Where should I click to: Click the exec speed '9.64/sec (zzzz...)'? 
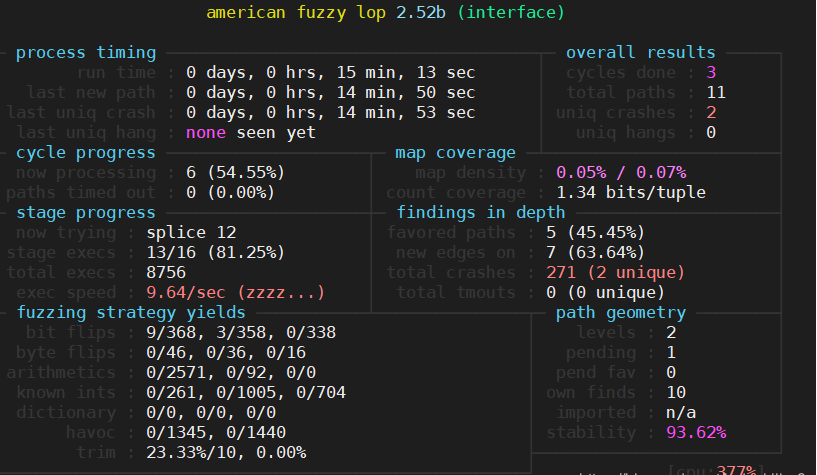coord(236,293)
